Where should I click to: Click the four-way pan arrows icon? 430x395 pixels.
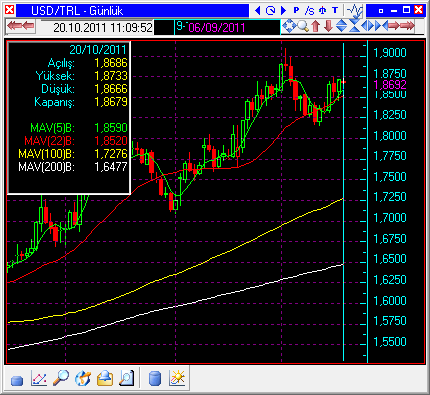pos(289,26)
